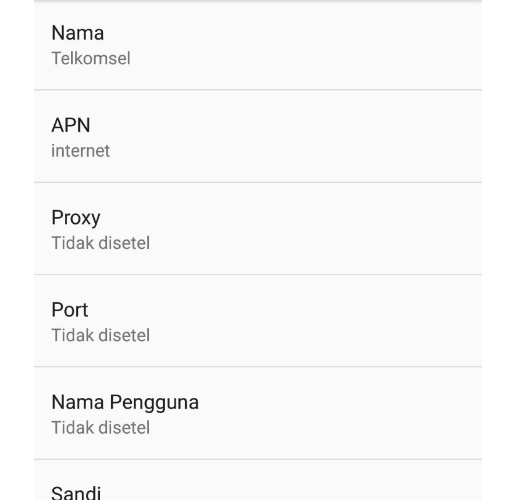Open the APN setting
Screen dimensions: 526x500
[x=258, y=136]
